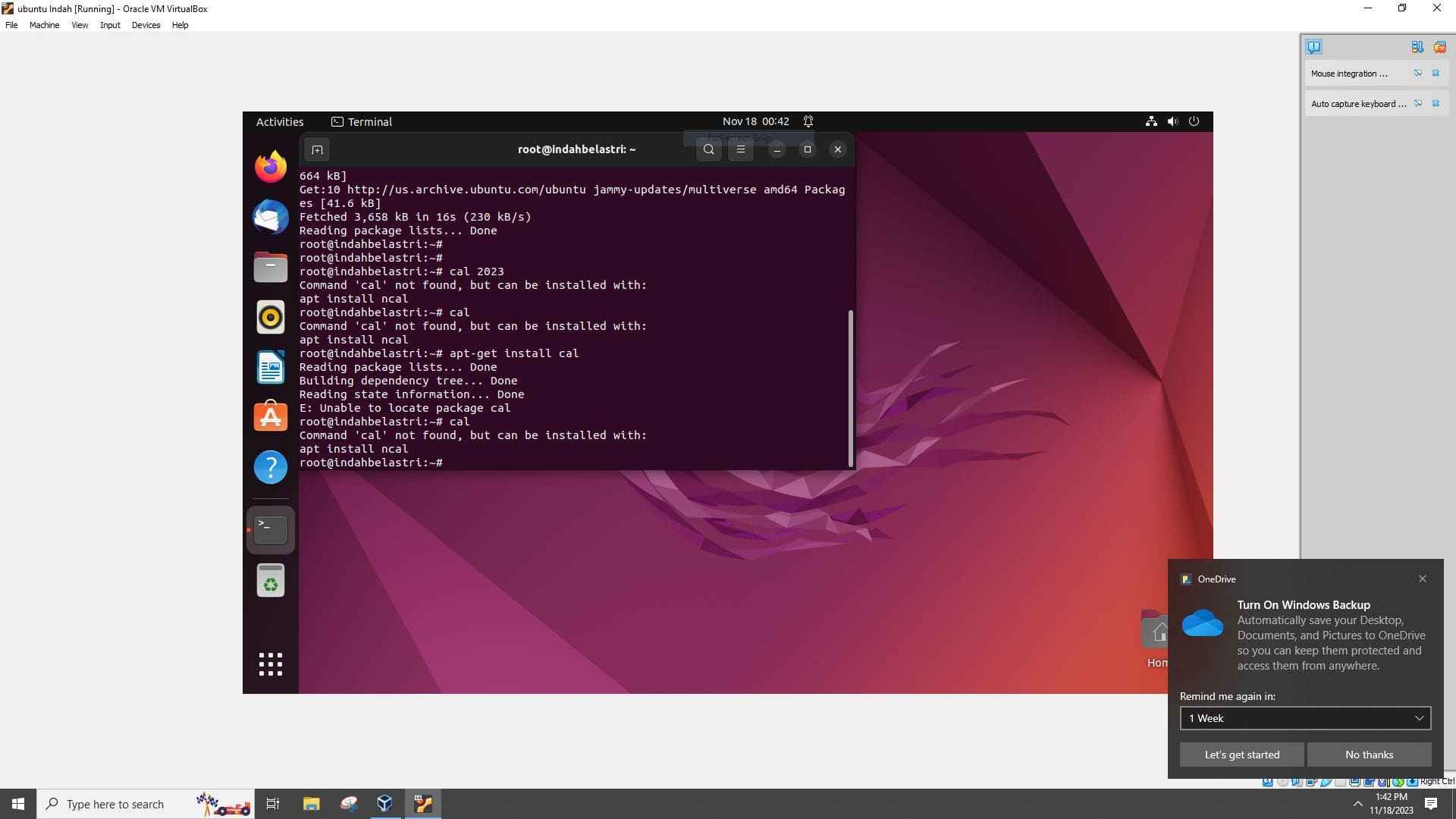This screenshot has height=819, width=1456.
Task: Launch LibreOffice Writer from the dock
Action: click(270, 367)
